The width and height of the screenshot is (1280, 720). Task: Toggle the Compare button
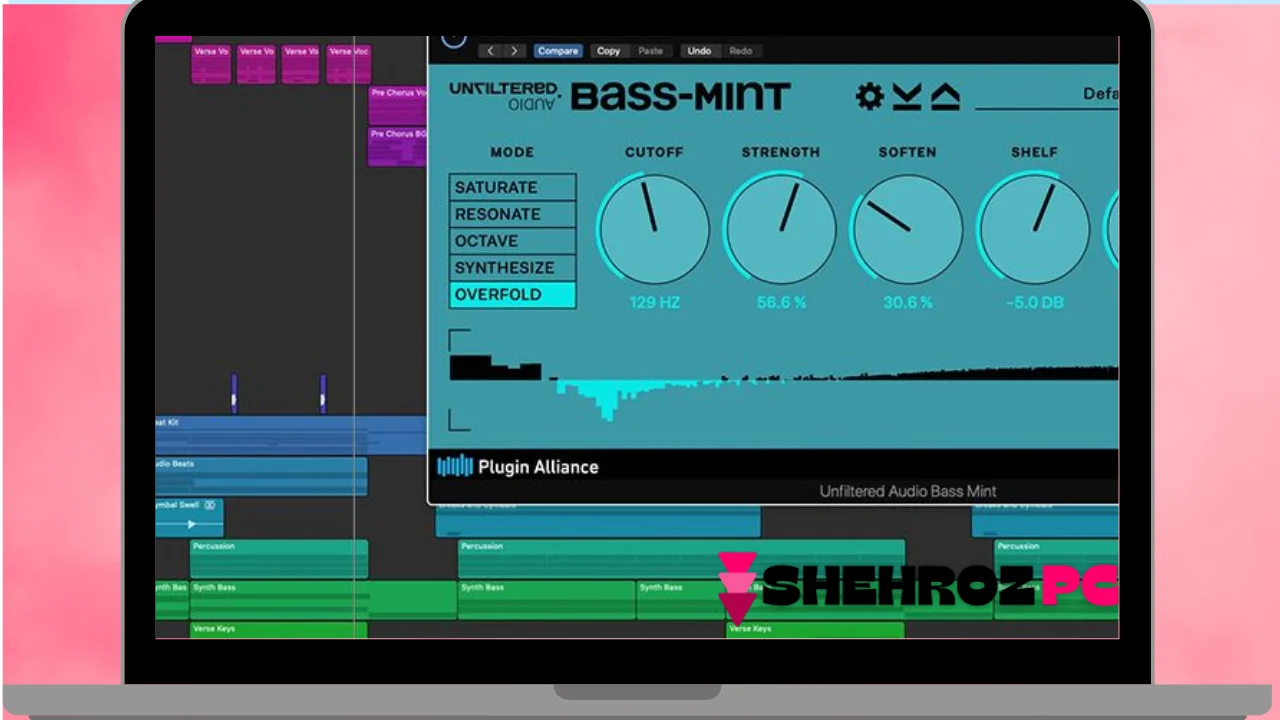click(x=558, y=51)
